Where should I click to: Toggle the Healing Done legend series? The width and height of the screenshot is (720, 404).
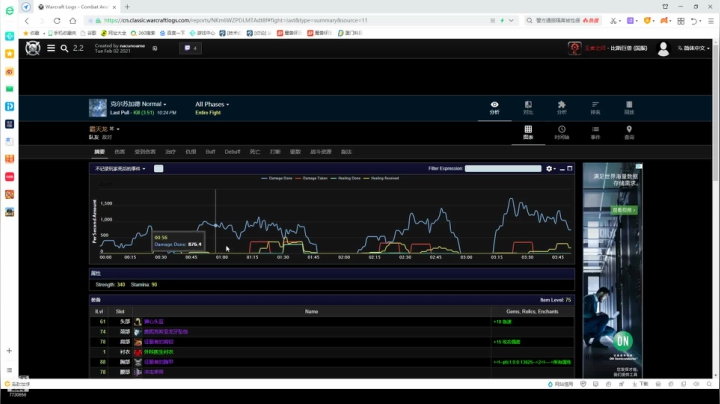[x=346, y=178]
